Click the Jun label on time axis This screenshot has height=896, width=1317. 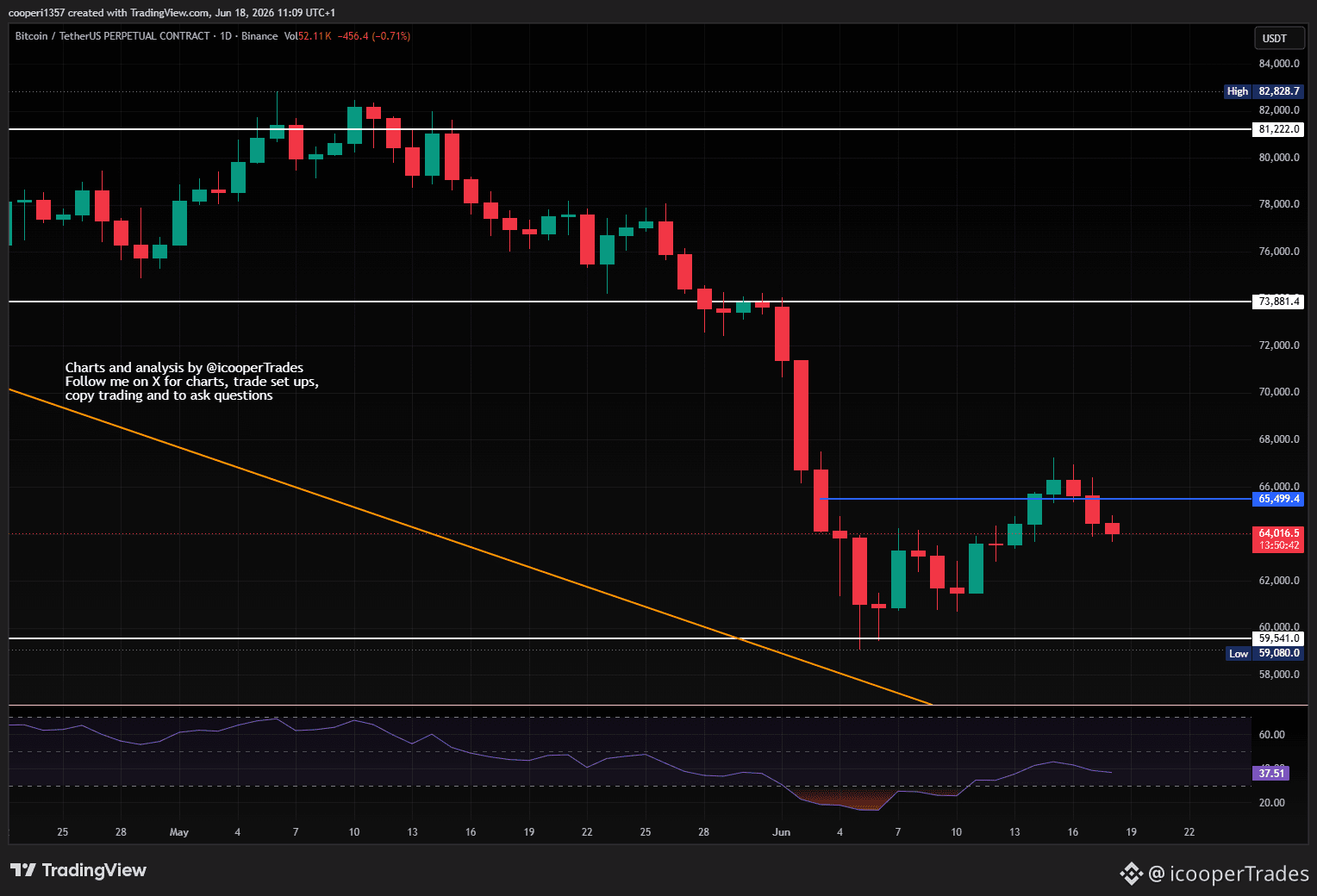click(781, 832)
